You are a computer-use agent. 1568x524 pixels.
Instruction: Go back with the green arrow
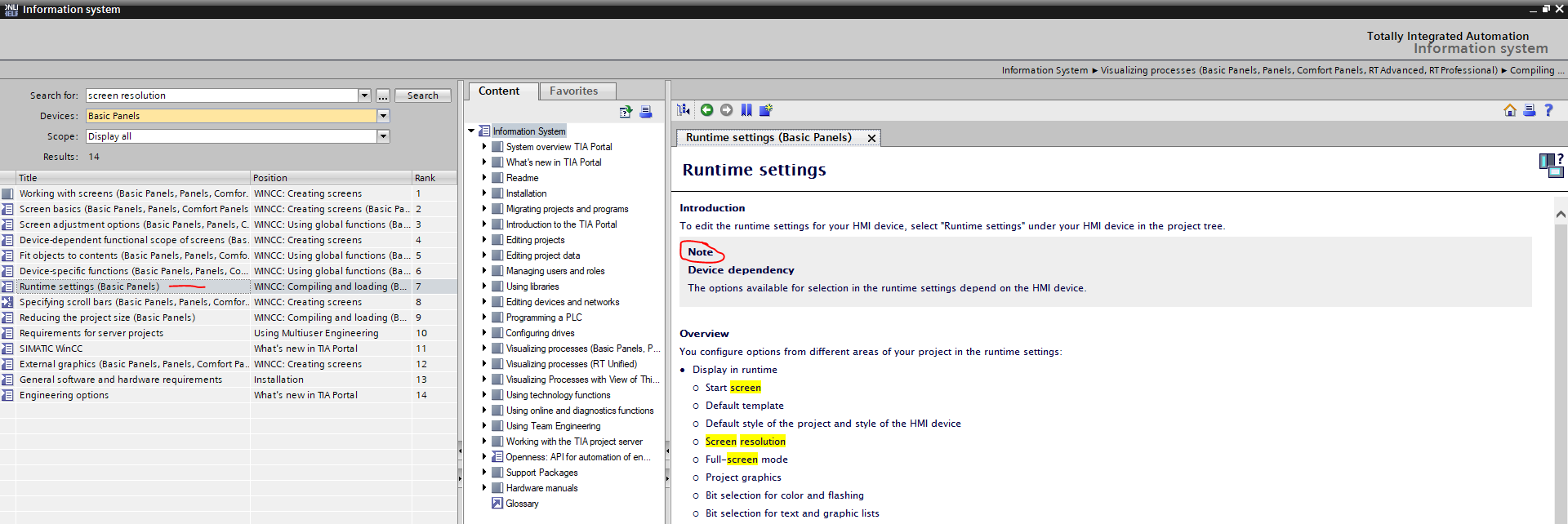coord(706,110)
